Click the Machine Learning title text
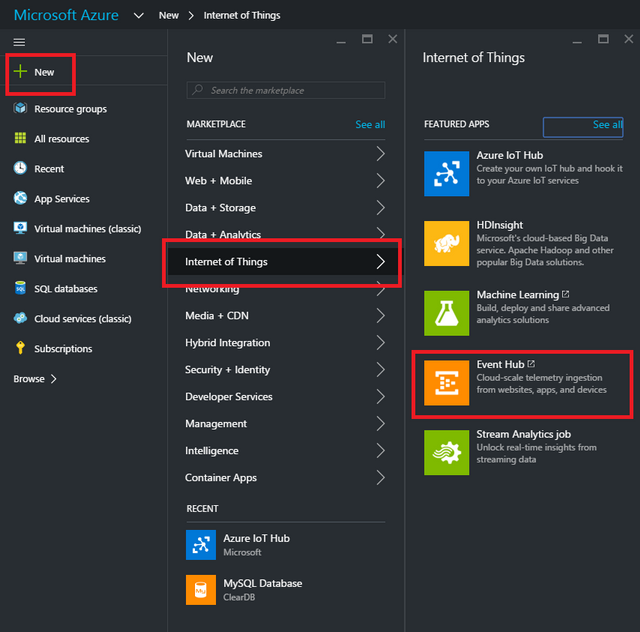The width and height of the screenshot is (640, 632). point(518,295)
